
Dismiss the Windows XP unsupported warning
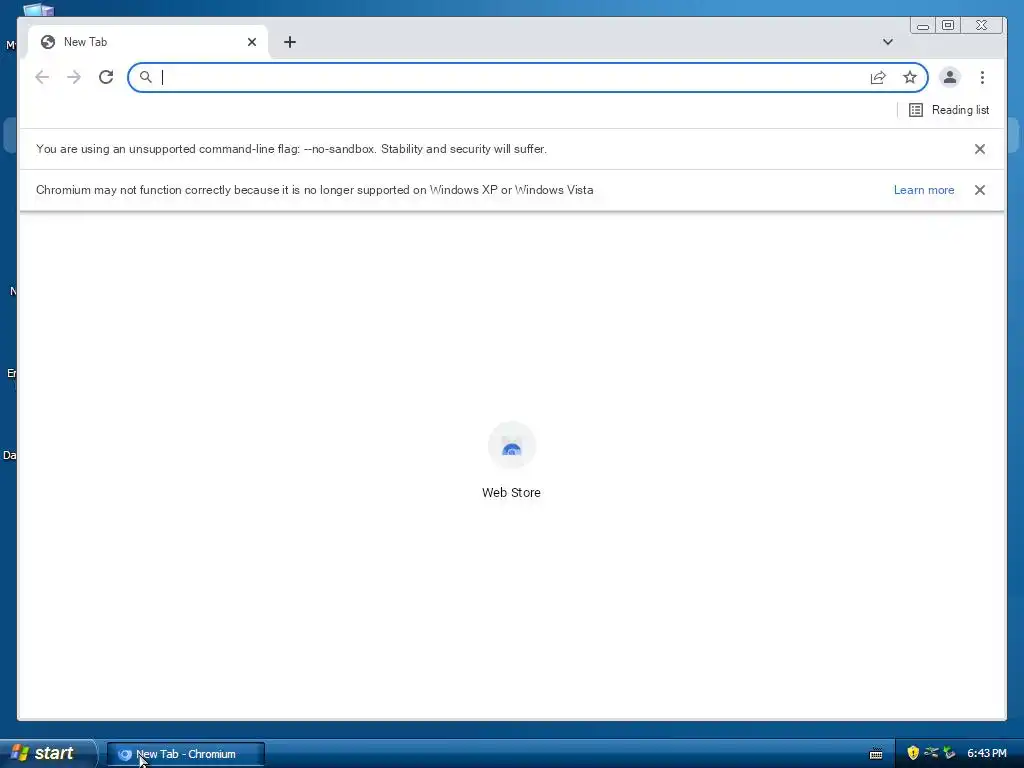[x=980, y=190]
